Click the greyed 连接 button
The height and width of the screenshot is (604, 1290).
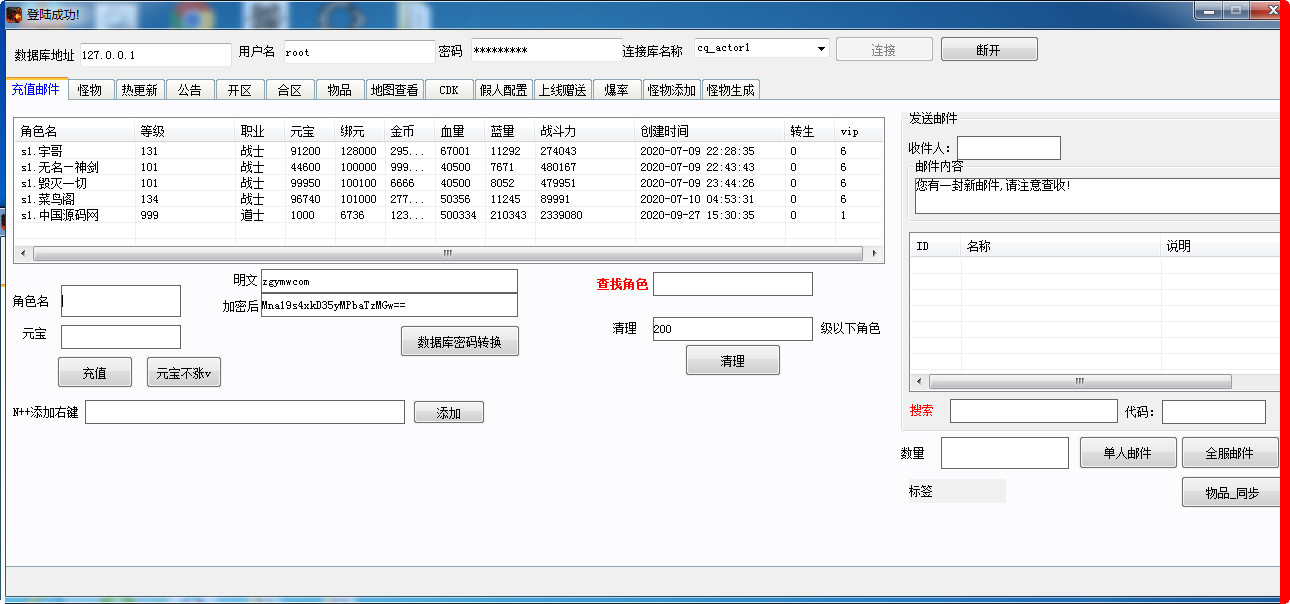click(884, 50)
